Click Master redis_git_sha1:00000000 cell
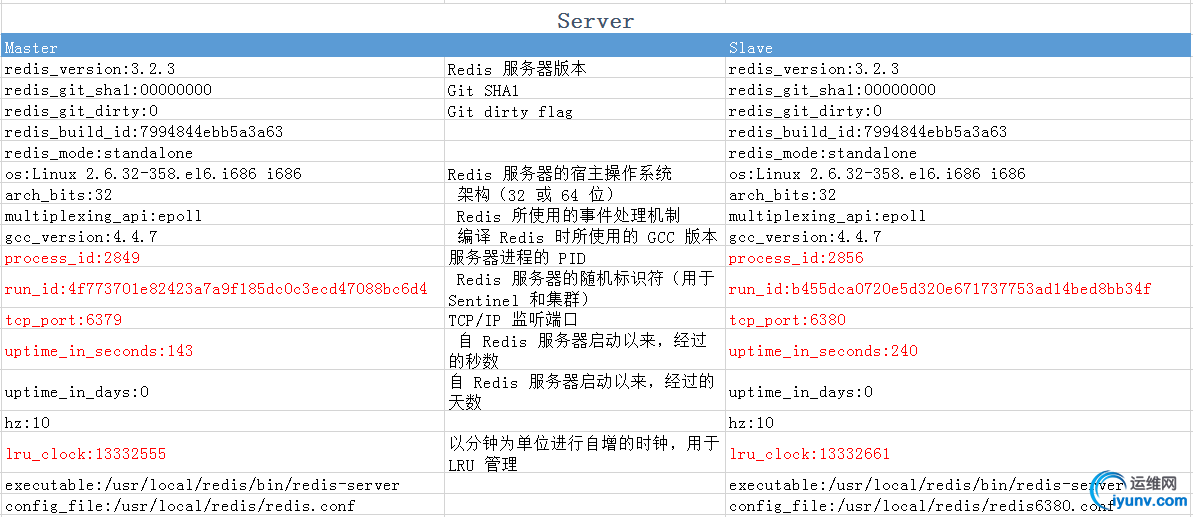Viewport: 1193px width, 517px height. point(222,90)
